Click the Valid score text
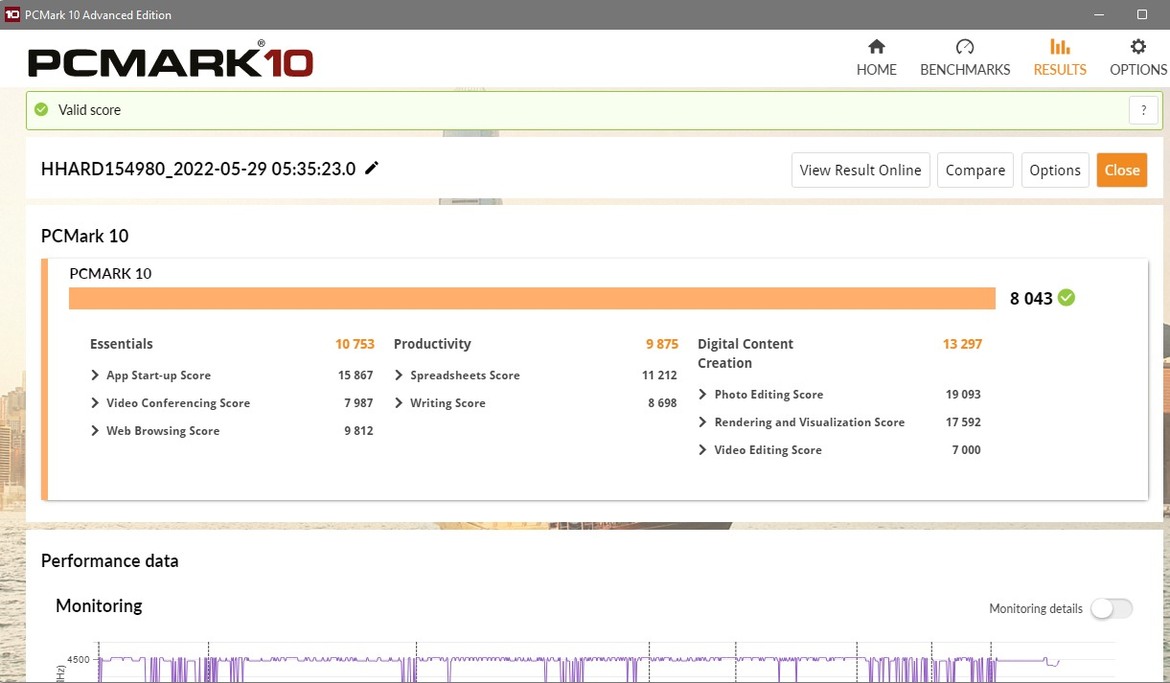 pyautogui.click(x=90, y=110)
